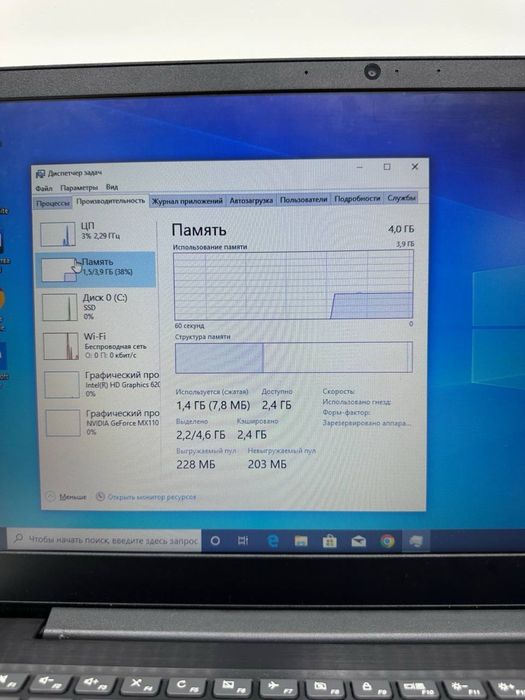Screen dimensions: 525x700
Task: Click the memory usage graph
Action: click(x=293, y=285)
